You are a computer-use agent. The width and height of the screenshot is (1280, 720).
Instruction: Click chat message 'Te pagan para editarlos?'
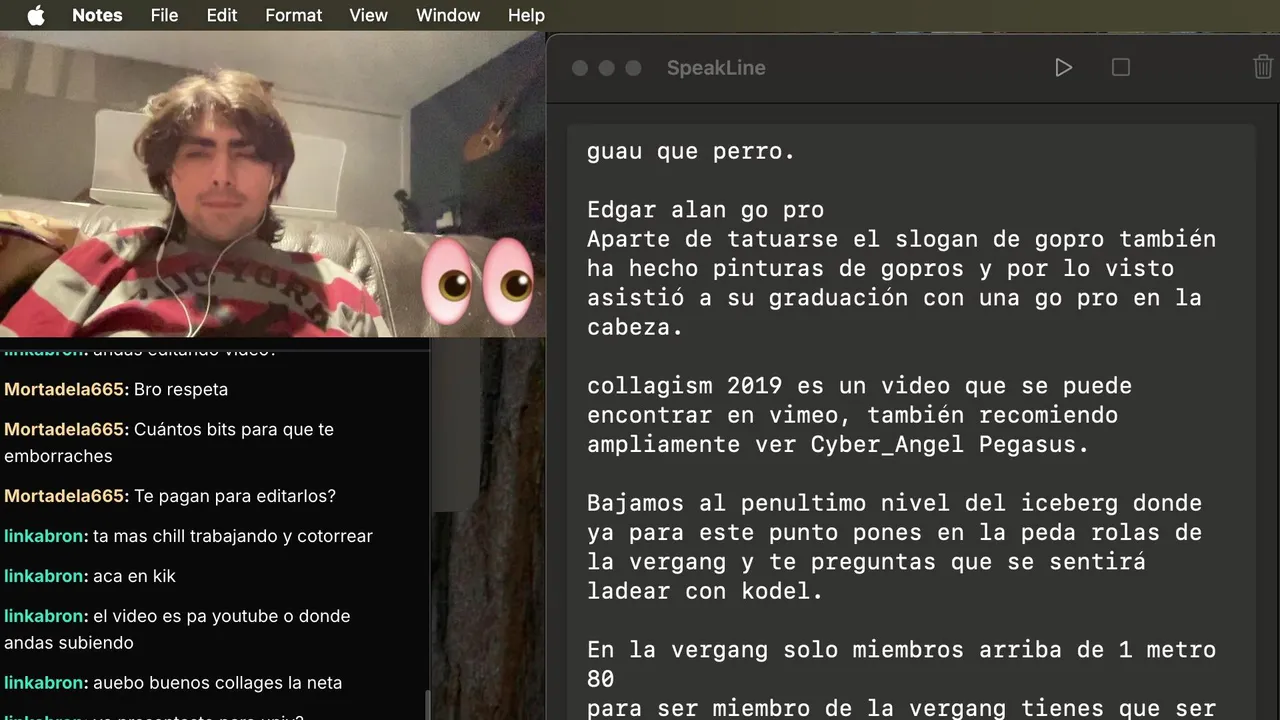[235, 496]
